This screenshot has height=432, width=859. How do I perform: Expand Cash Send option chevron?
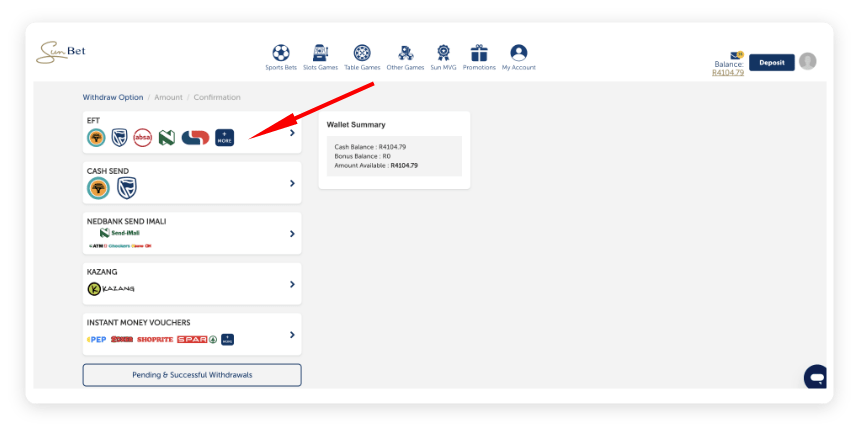click(x=293, y=183)
